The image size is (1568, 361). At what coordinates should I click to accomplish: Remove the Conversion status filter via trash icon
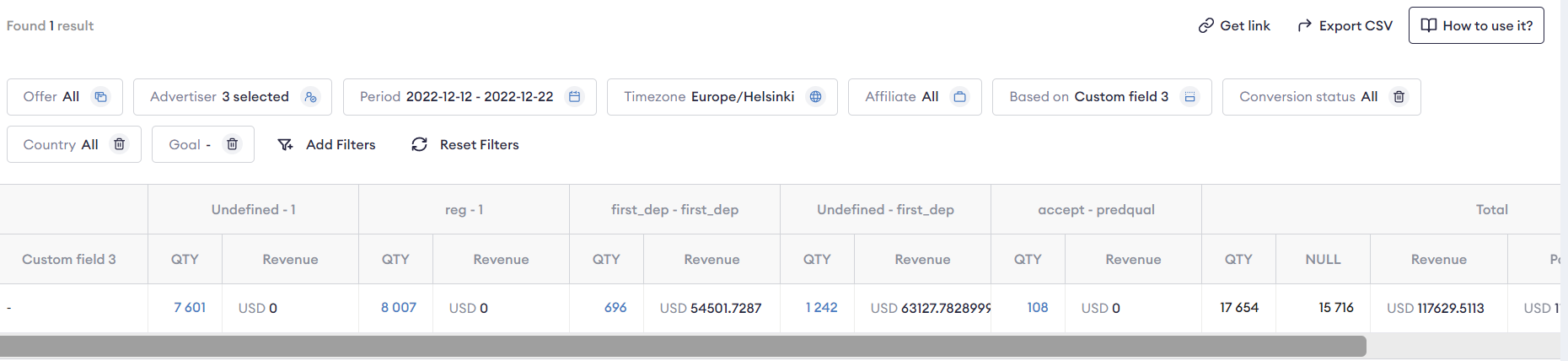[1399, 97]
